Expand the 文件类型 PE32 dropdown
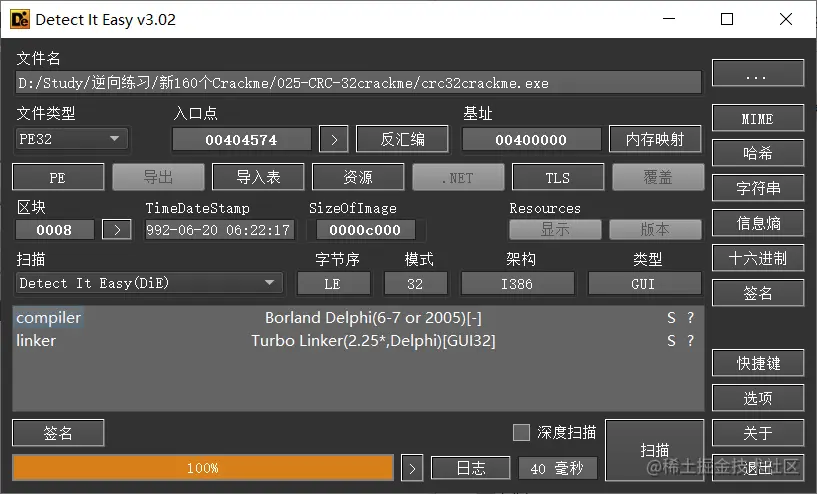Viewport: 817px width, 494px height. pos(71,139)
